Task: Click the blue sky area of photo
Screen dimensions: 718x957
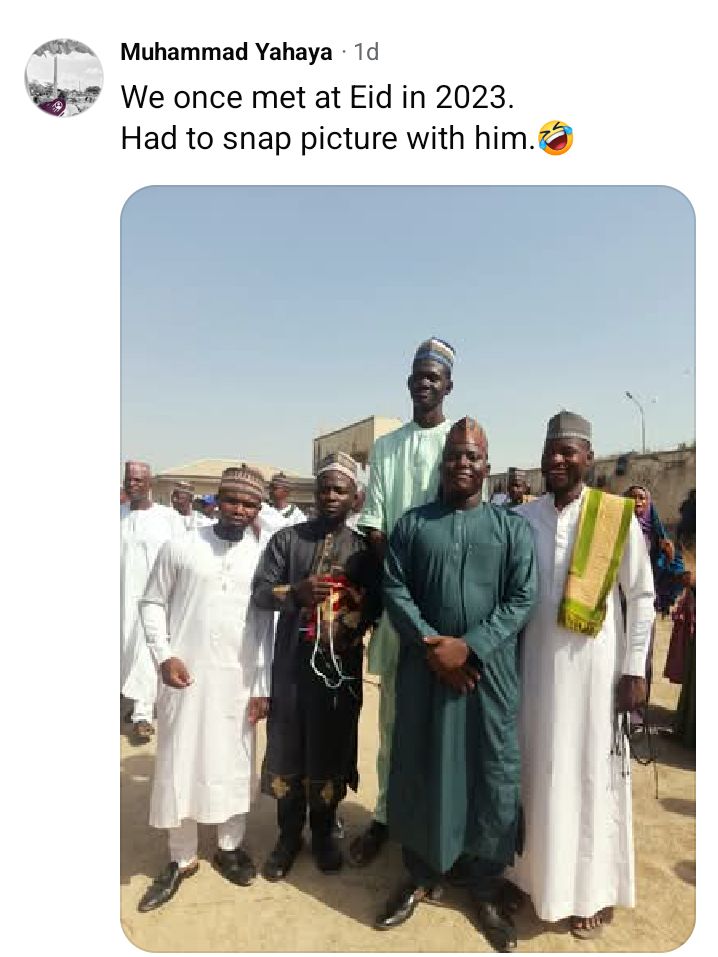Action: [x=300, y=300]
